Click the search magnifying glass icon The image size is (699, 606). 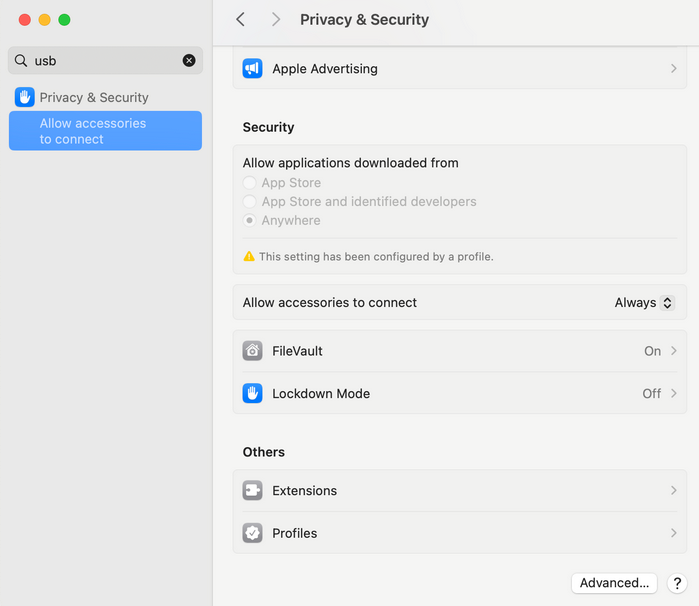pos(21,60)
